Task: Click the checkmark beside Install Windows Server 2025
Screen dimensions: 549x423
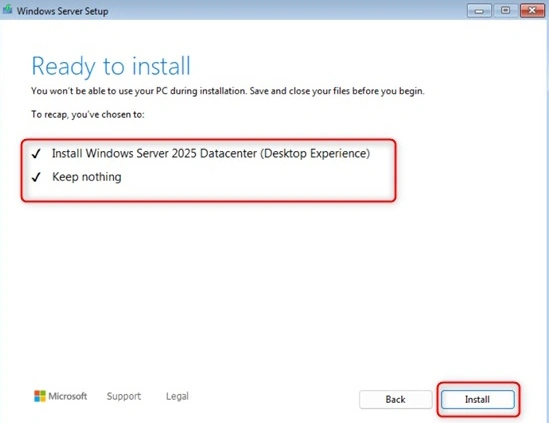Action: click(36, 154)
